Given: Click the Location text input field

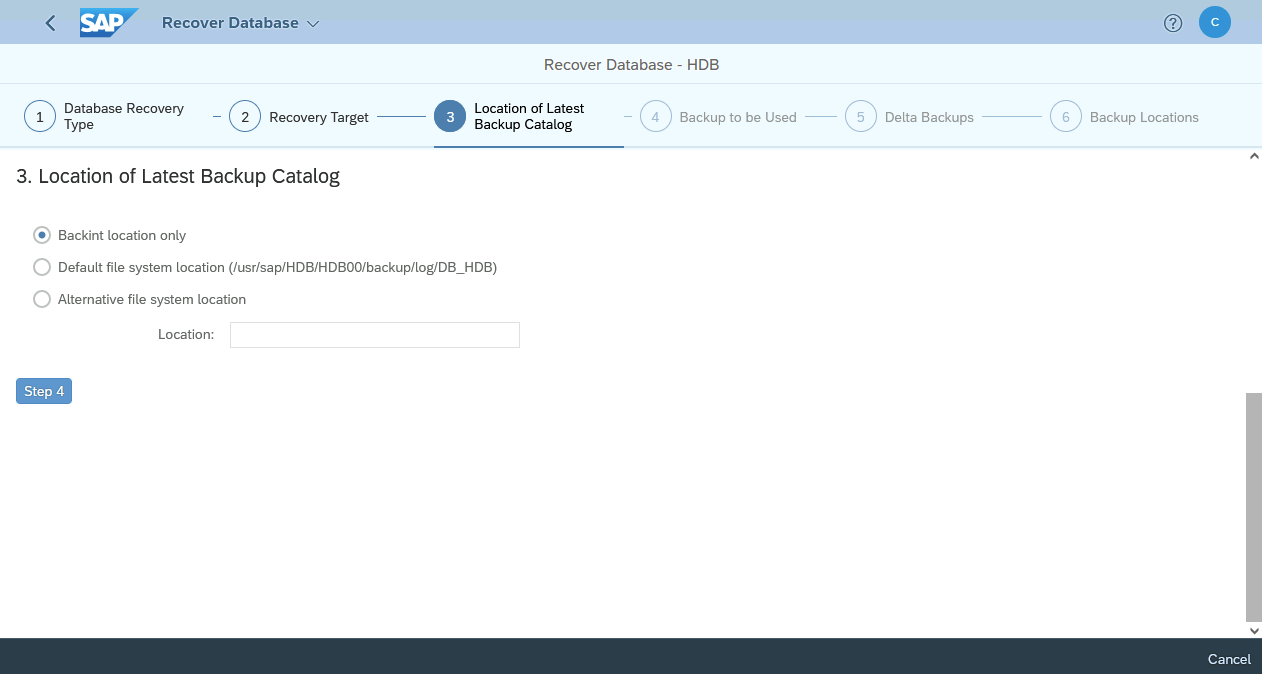Looking at the screenshot, I should coord(374,335).
